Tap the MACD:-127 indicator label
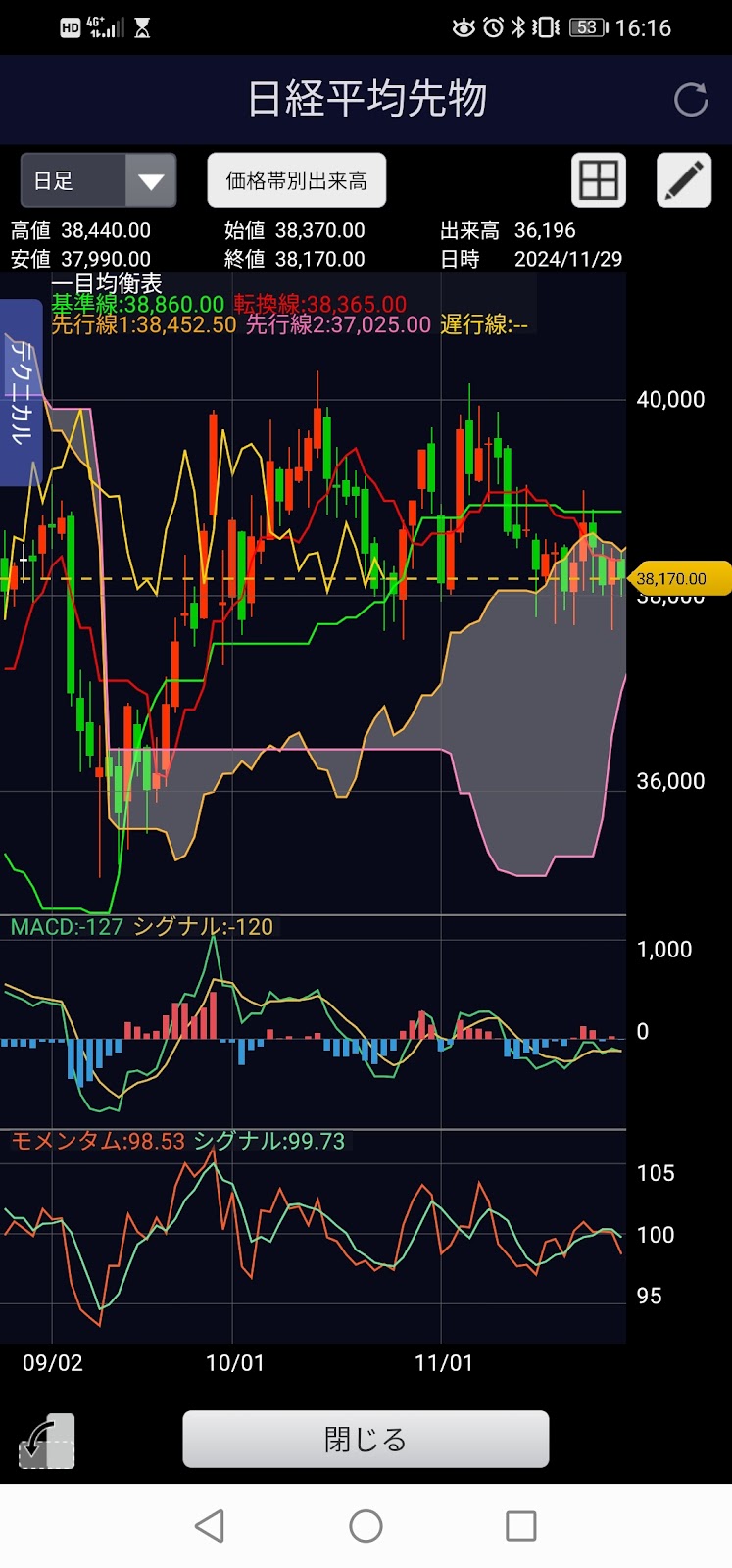The height and width of the screenshot is (1568, 732). pos(67,927)
